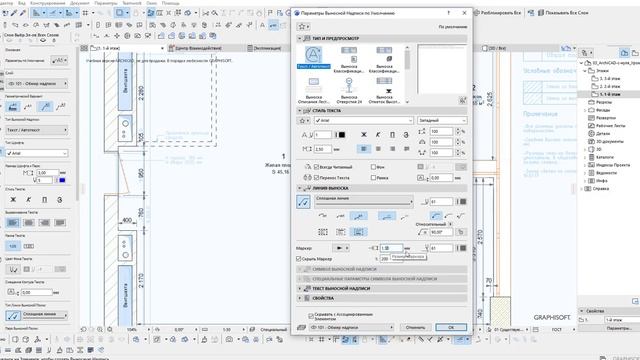Open the Teamwork menu

[131, 3]
